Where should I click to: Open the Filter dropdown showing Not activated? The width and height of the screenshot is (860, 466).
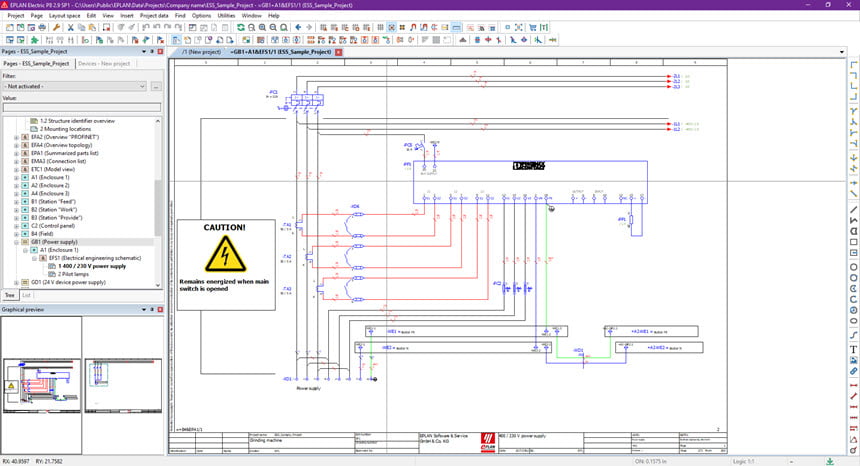[74, 86]
